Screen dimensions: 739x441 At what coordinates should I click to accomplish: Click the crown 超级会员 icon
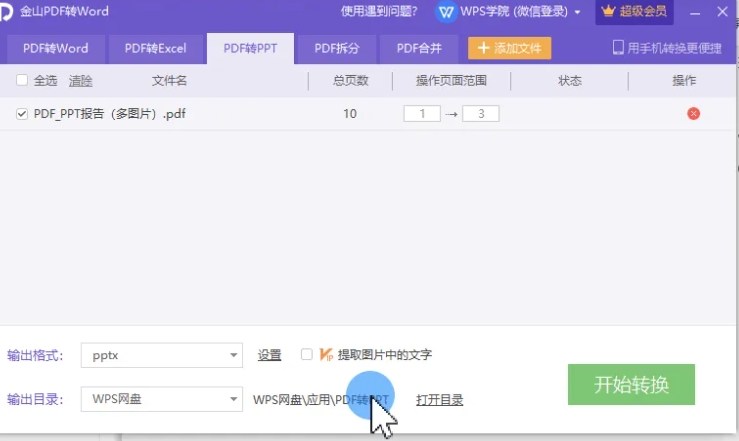pos(608,12)
